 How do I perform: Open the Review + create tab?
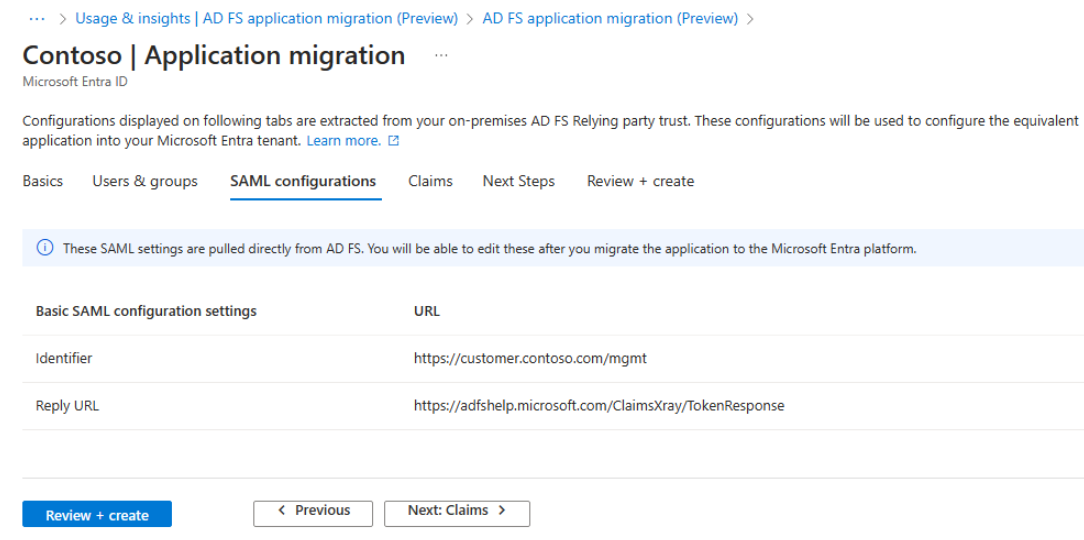click(640, 181)
